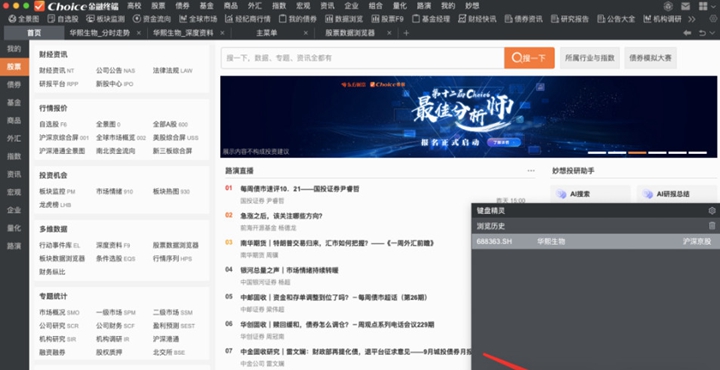The height and width of the screenshot is (370, 720).
Task: Open the 数据浏览 toolbar item
Action: (344, 19)
